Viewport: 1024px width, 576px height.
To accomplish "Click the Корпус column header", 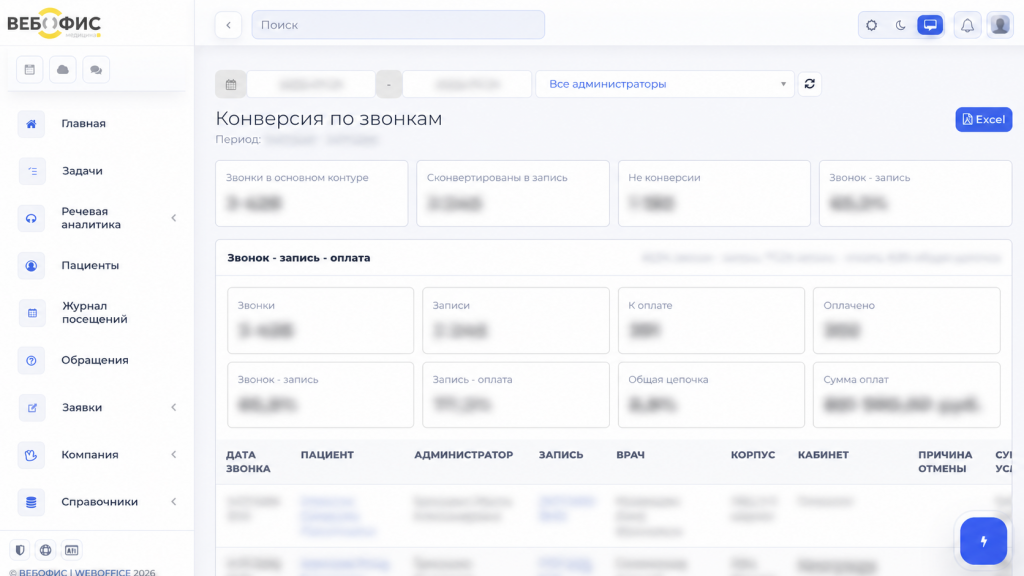I will tap(753, 455).
